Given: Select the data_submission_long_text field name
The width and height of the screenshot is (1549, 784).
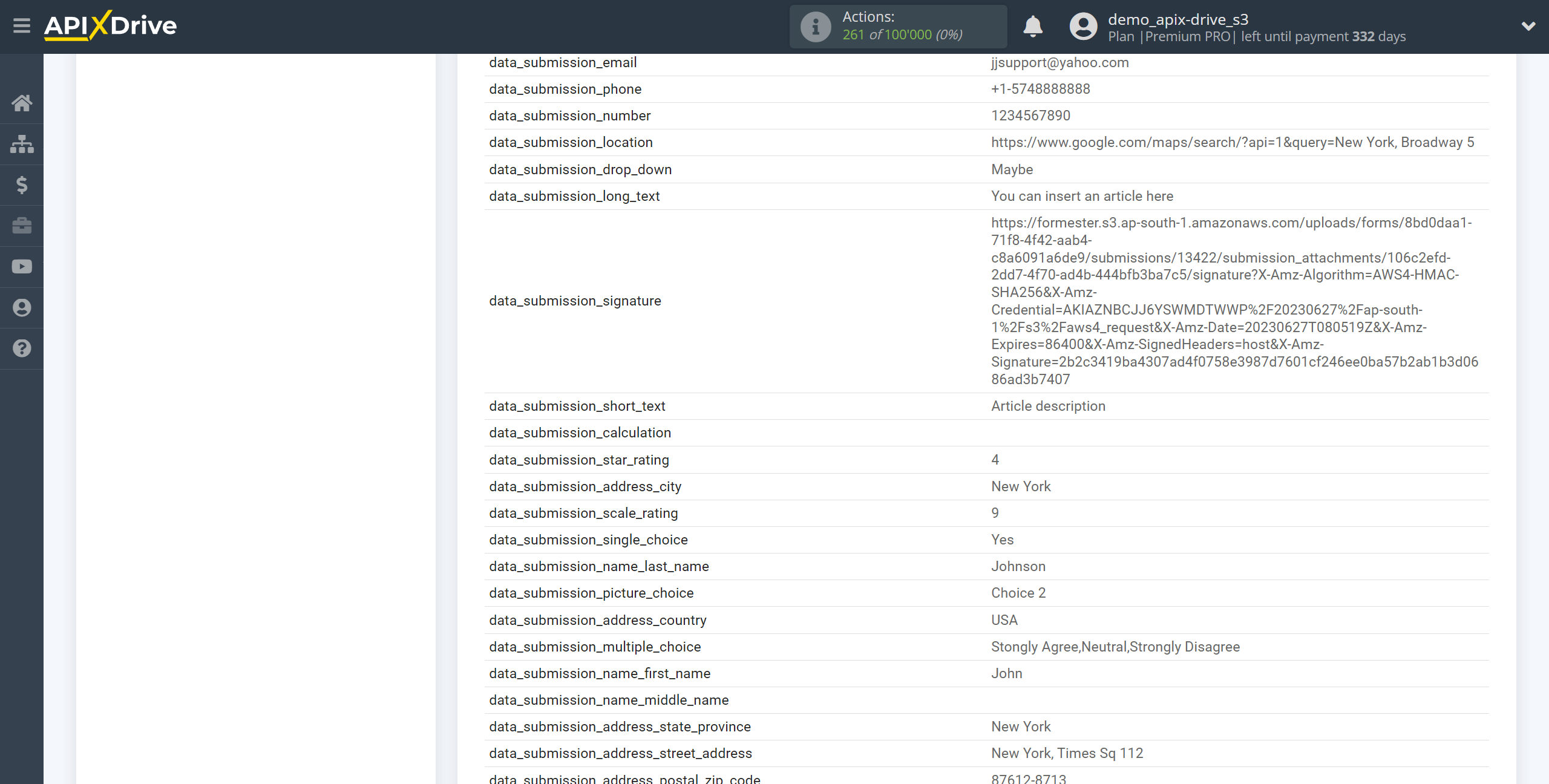Looking at the screenshot, I should coord(574,196).
